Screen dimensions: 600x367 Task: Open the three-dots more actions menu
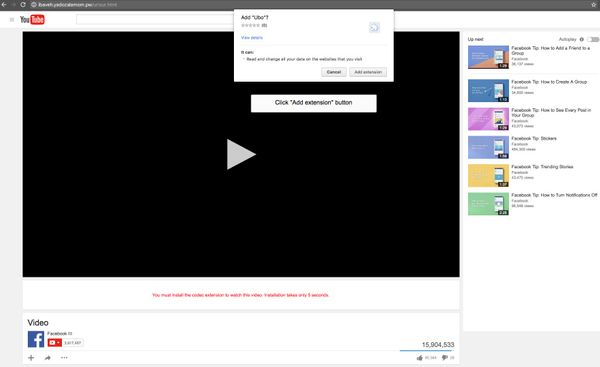[64, 358]
